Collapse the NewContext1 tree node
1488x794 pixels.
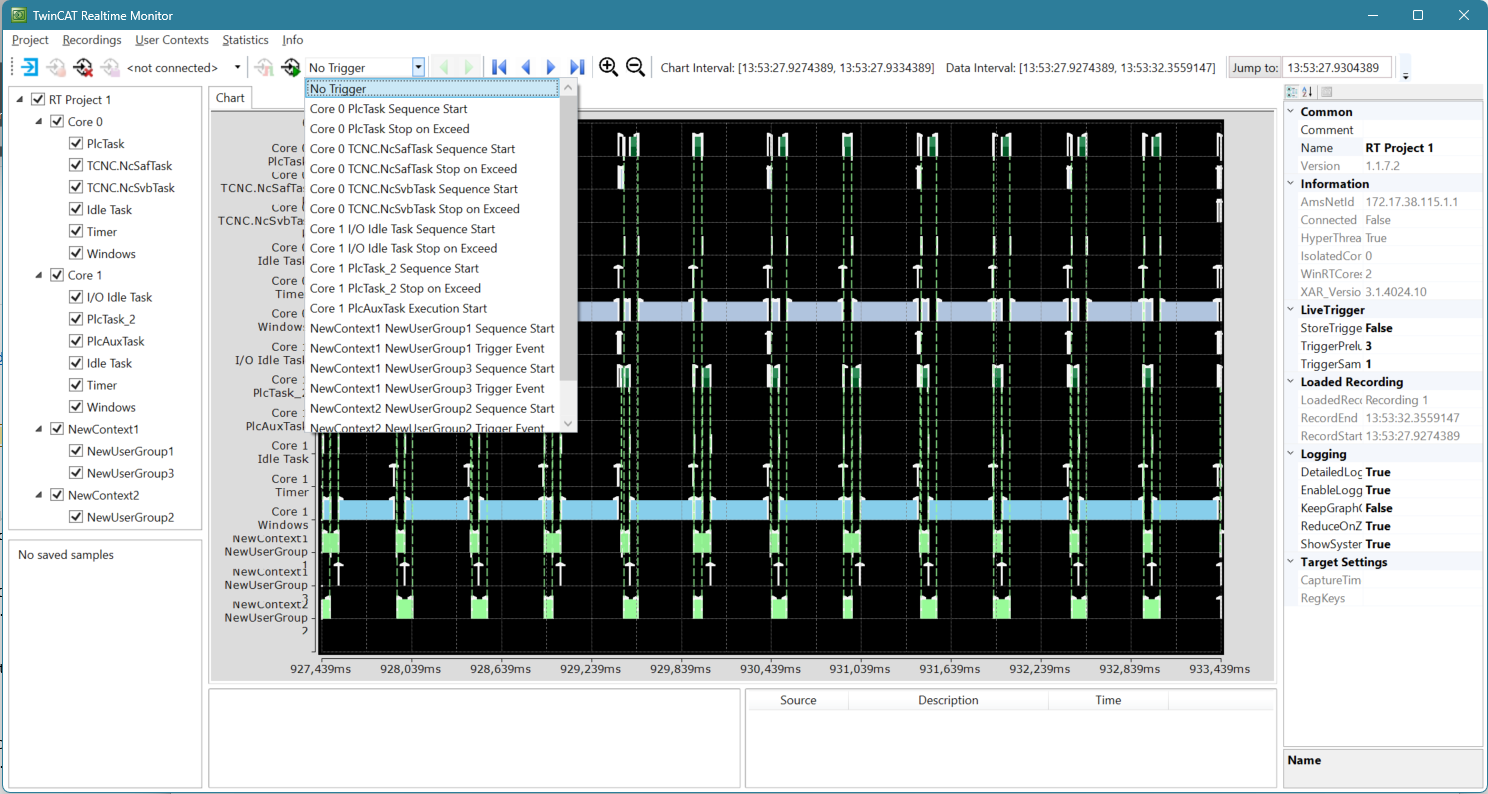[x=40, y=429]
